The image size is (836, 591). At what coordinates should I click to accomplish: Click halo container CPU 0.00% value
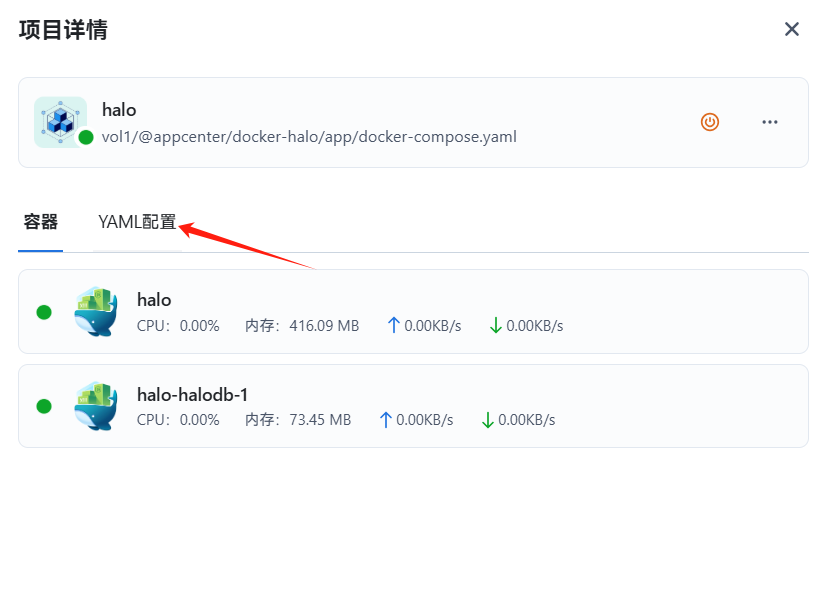point(199,325)
